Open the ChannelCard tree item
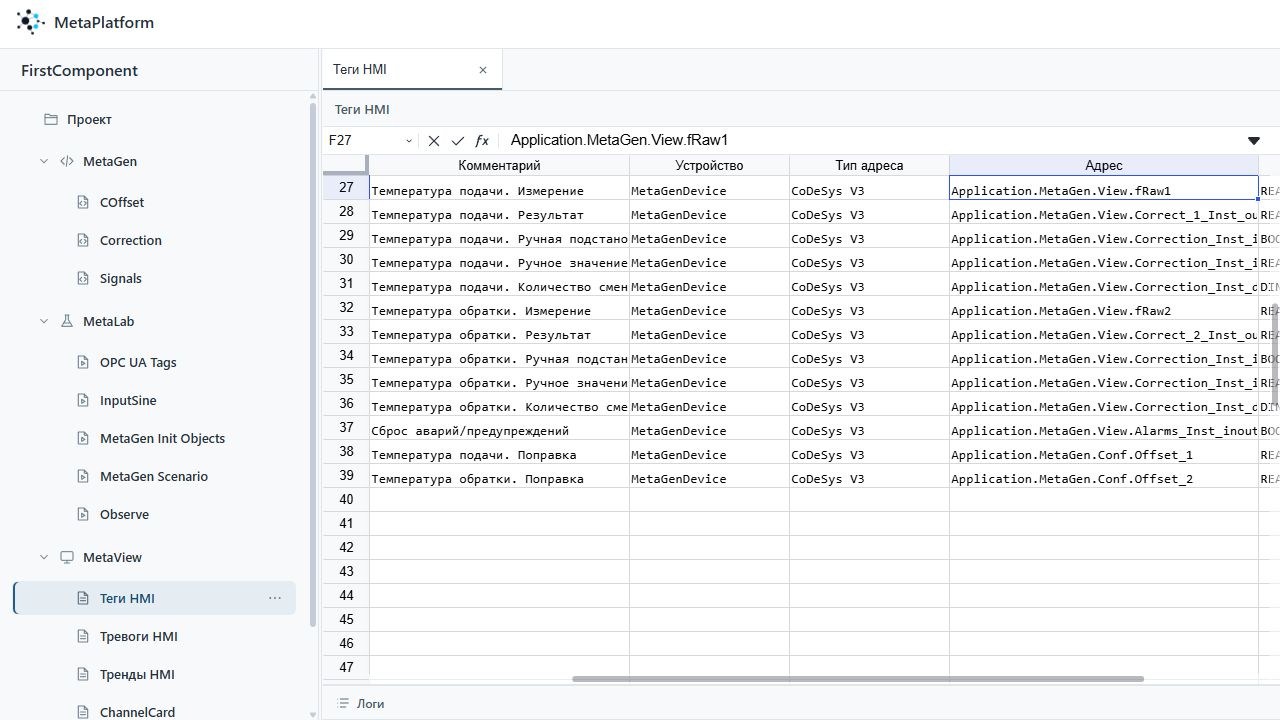1280x720 pixels. pos(137,712)
